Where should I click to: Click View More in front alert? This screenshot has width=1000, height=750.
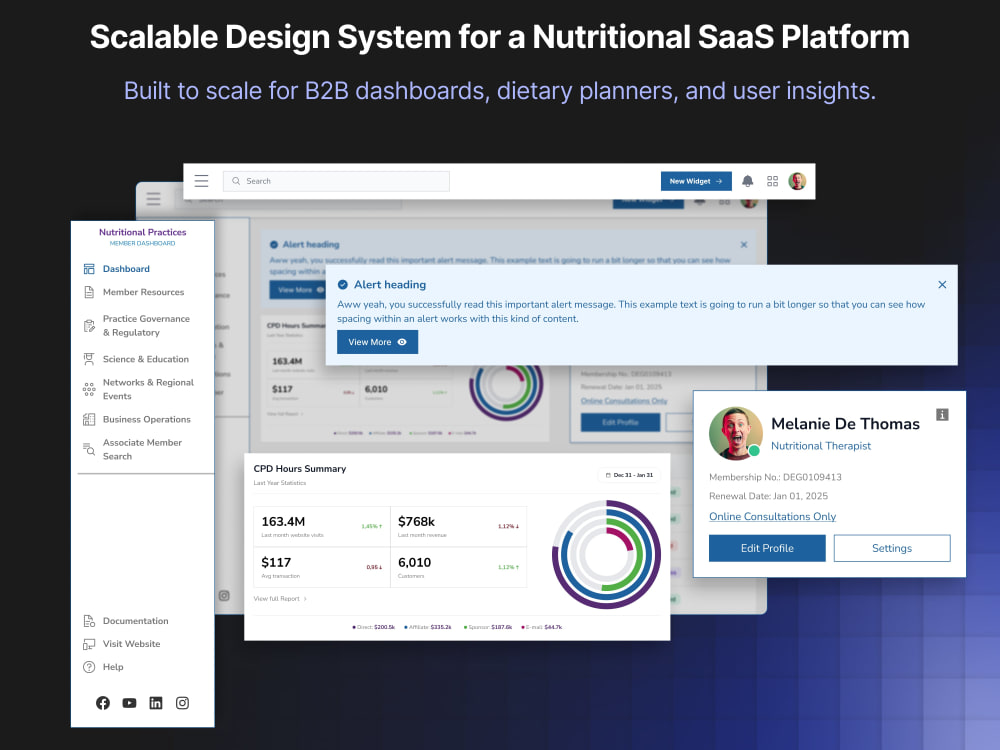378,342
